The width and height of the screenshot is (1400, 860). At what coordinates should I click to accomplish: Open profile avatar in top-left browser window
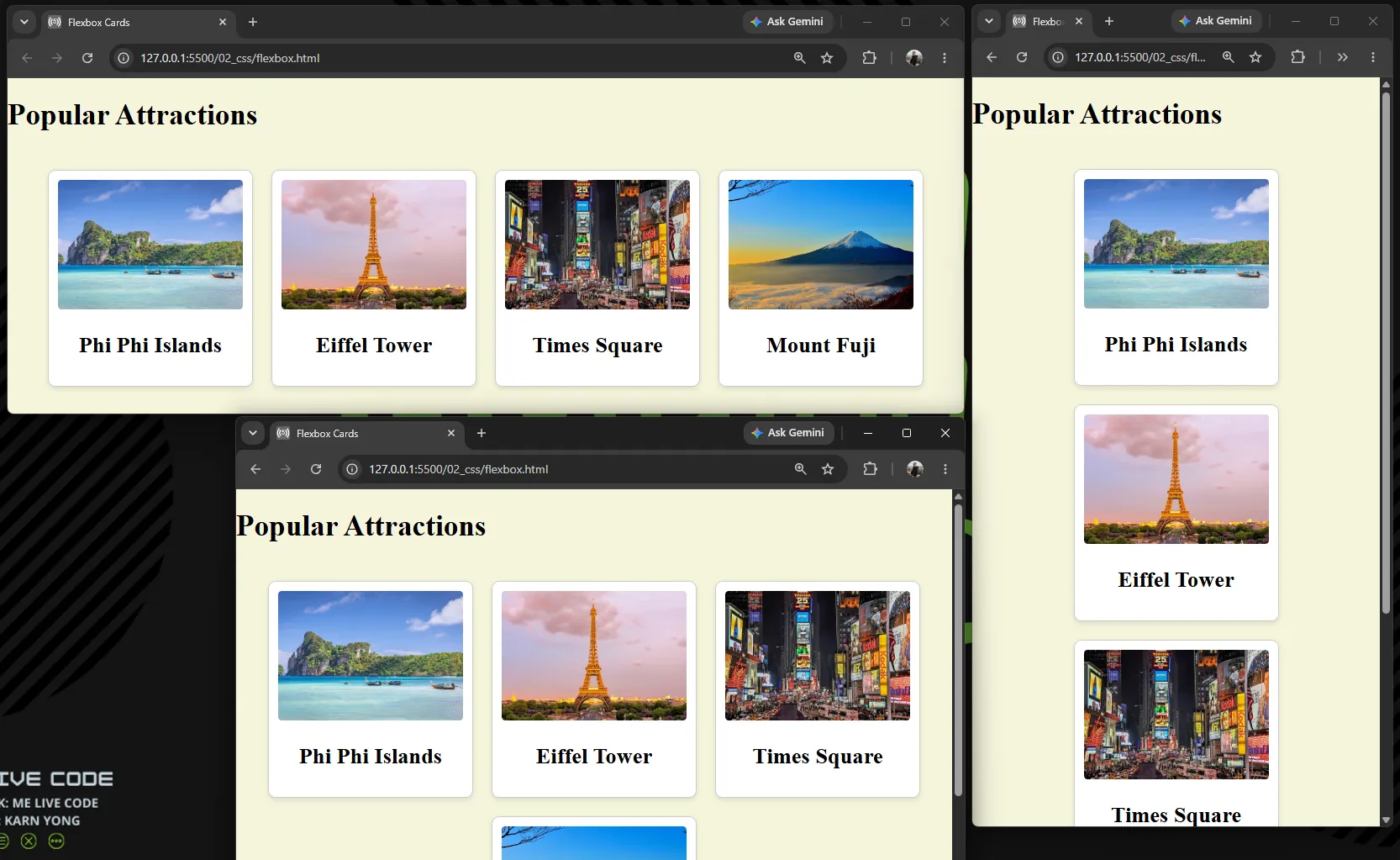pyautogui.click(x=914, y=58)
